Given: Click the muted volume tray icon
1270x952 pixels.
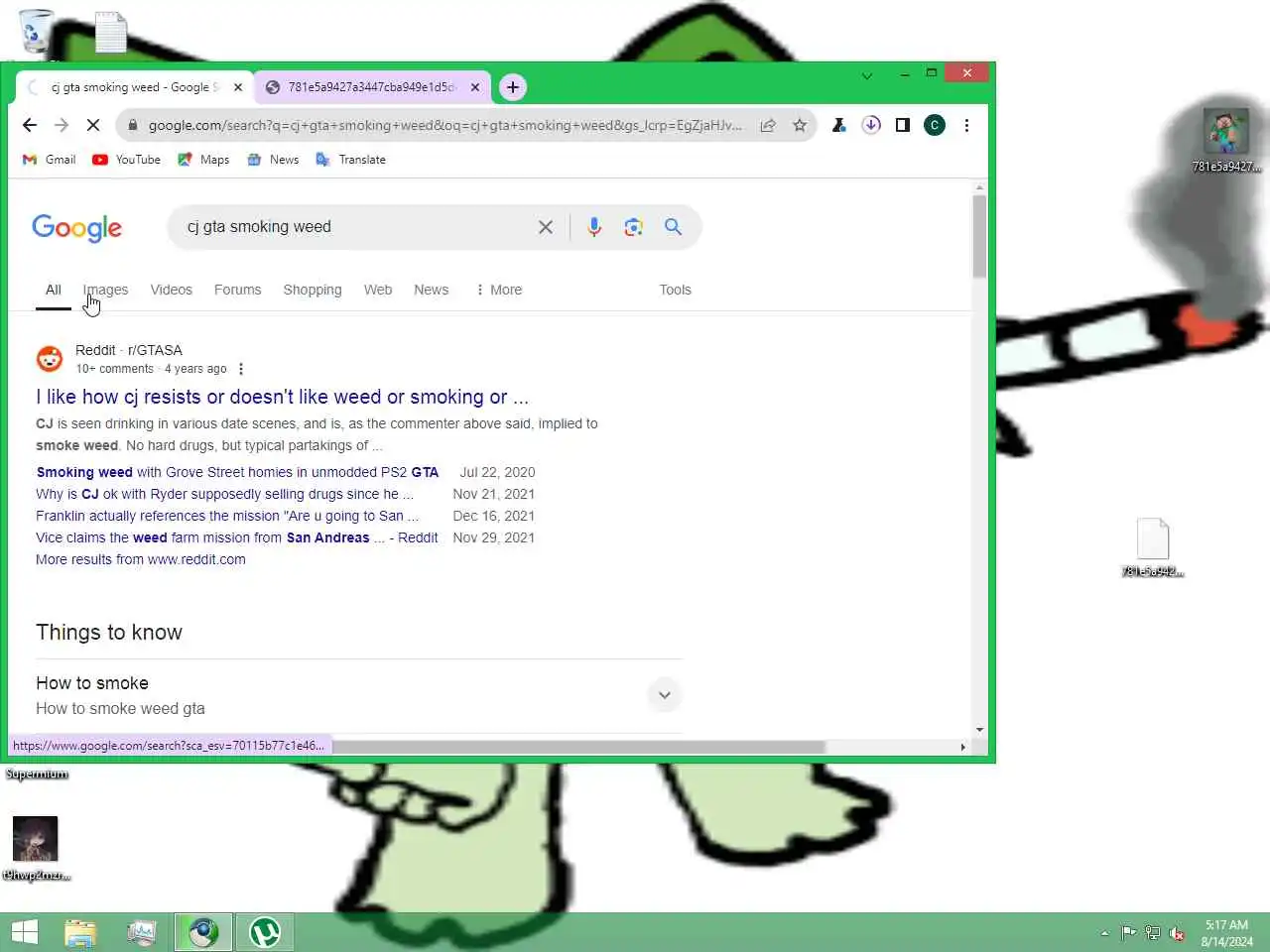Looking at the screenshot, I should (x=1177, y=933).
